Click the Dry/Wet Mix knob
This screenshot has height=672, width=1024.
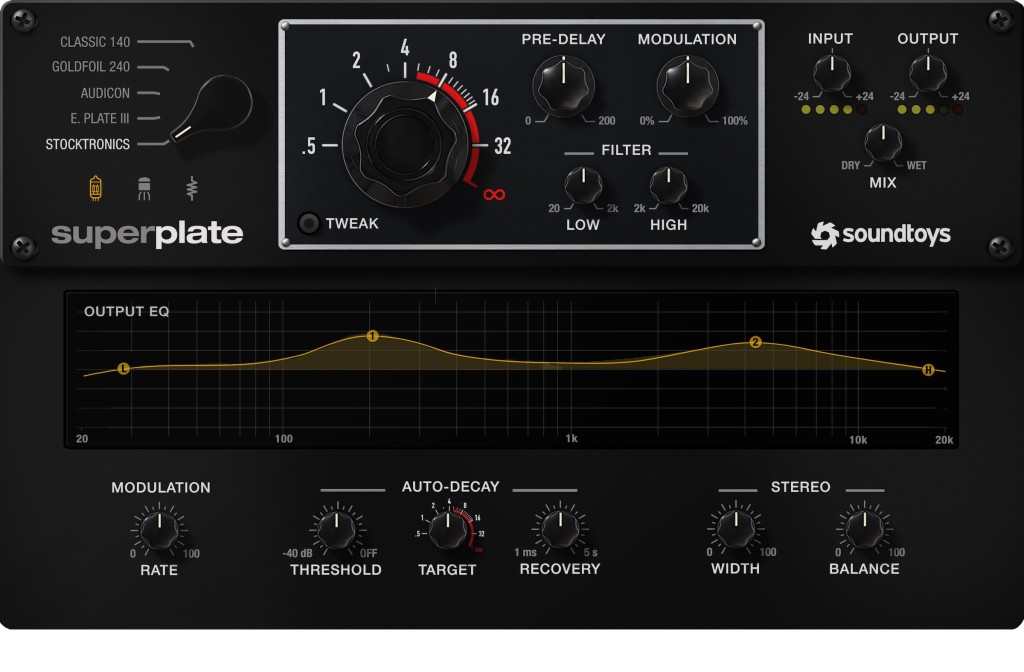point(882,141)
